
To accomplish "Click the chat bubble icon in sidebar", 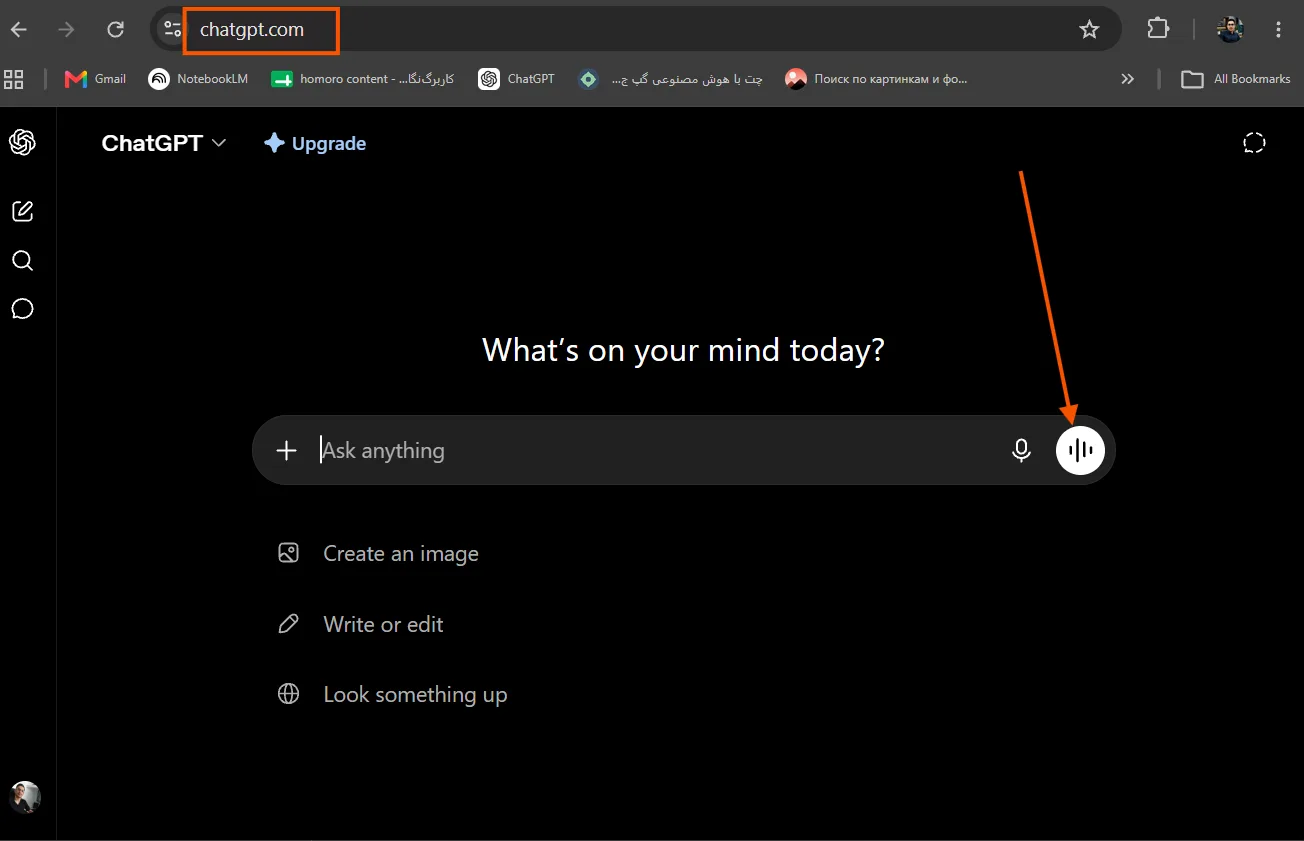I will [x=22, y=308].
